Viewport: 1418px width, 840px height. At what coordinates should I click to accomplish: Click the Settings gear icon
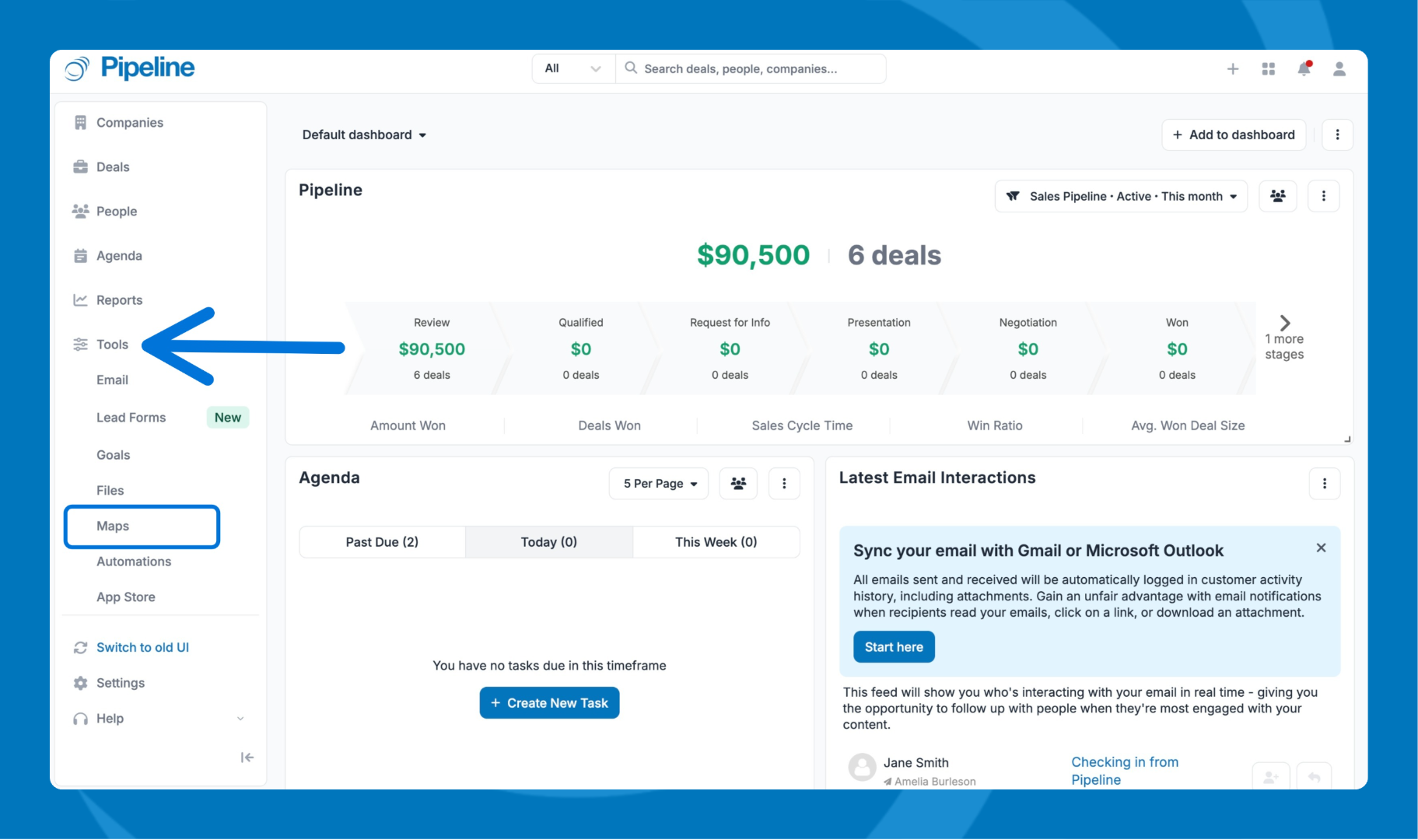pyautogui.click(x=80, y=683)
